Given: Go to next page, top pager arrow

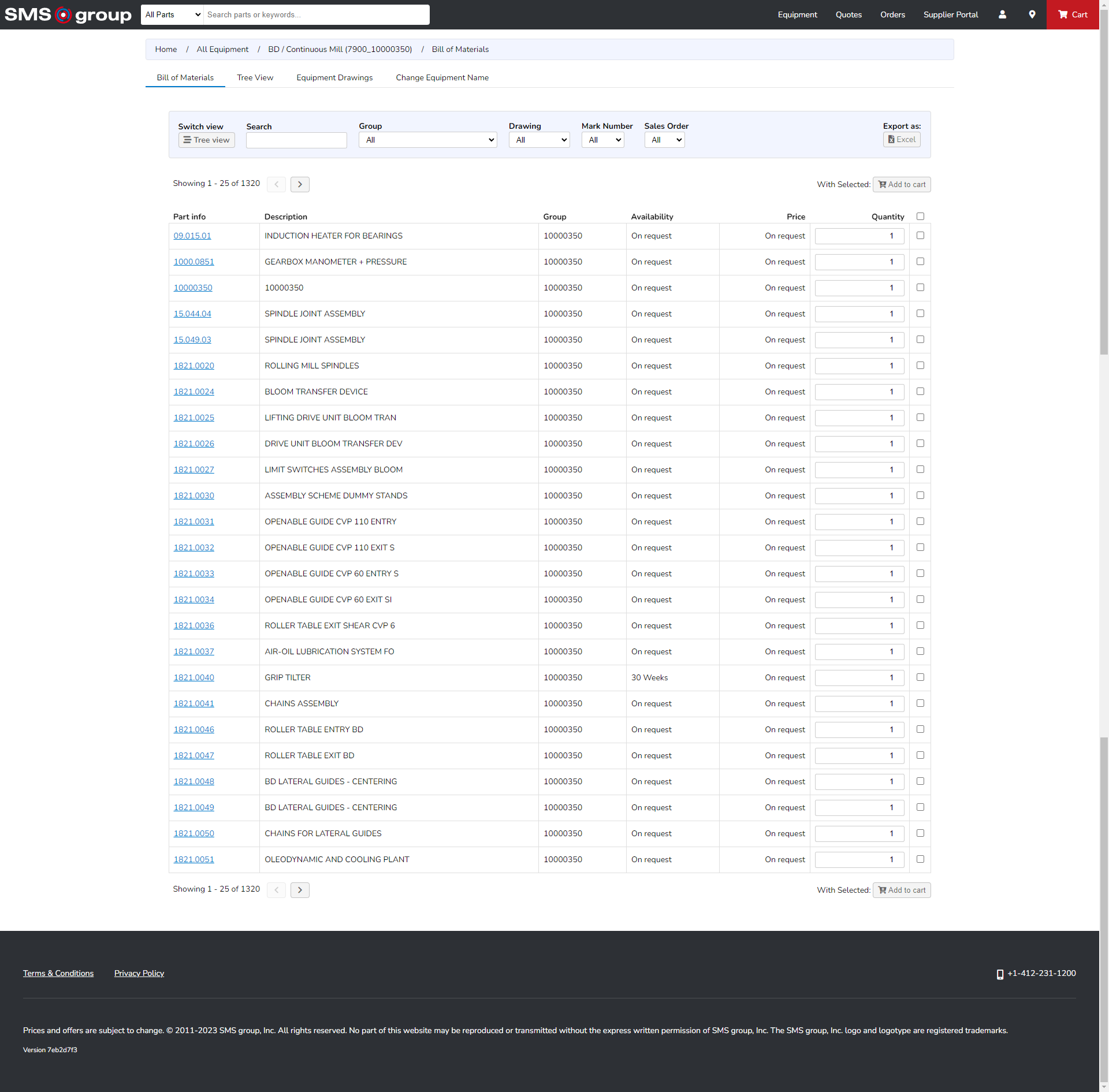Looking at the screenshot, I should pos(300,184).
